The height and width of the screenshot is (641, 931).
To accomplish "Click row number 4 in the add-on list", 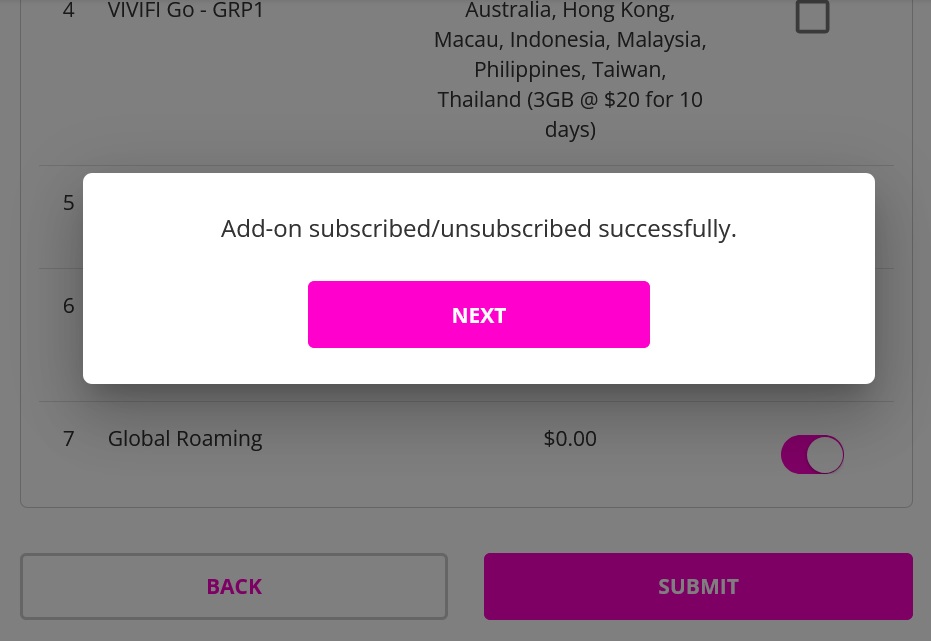I will (x=69, y=10).
